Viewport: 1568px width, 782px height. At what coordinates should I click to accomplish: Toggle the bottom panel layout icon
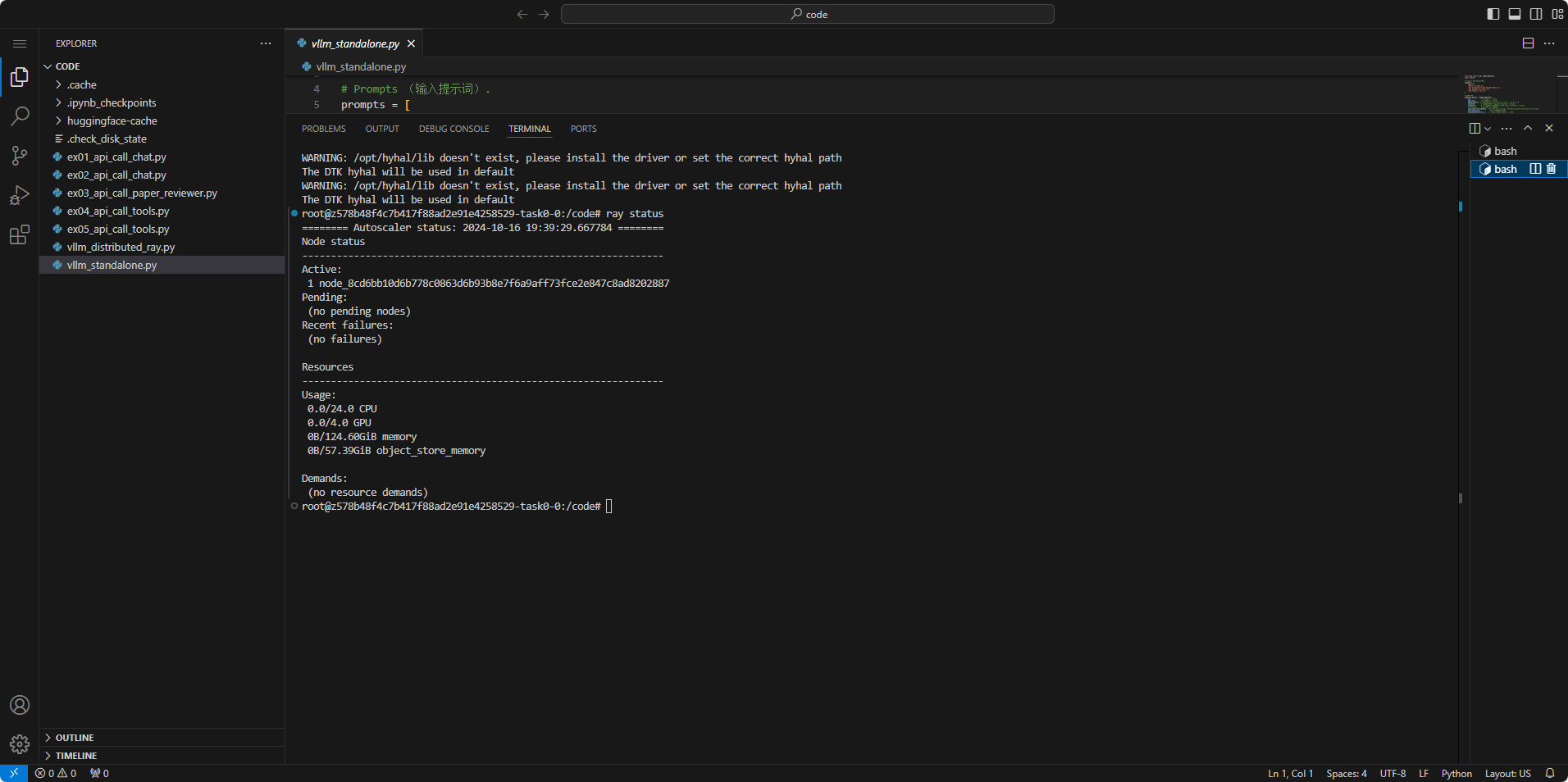point(1515,14)
